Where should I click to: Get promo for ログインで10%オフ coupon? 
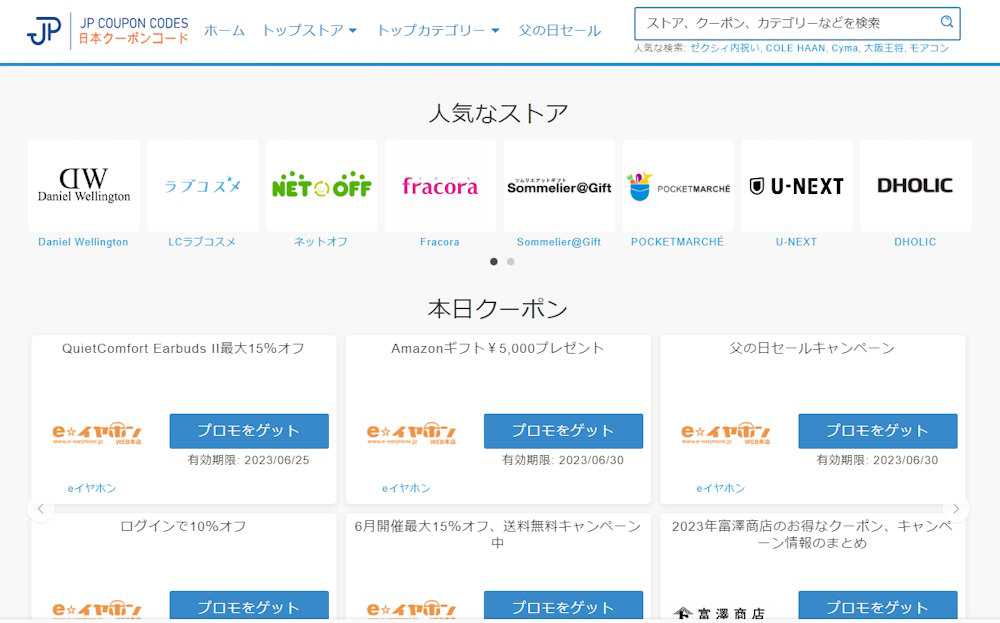(x=249, y=606)
